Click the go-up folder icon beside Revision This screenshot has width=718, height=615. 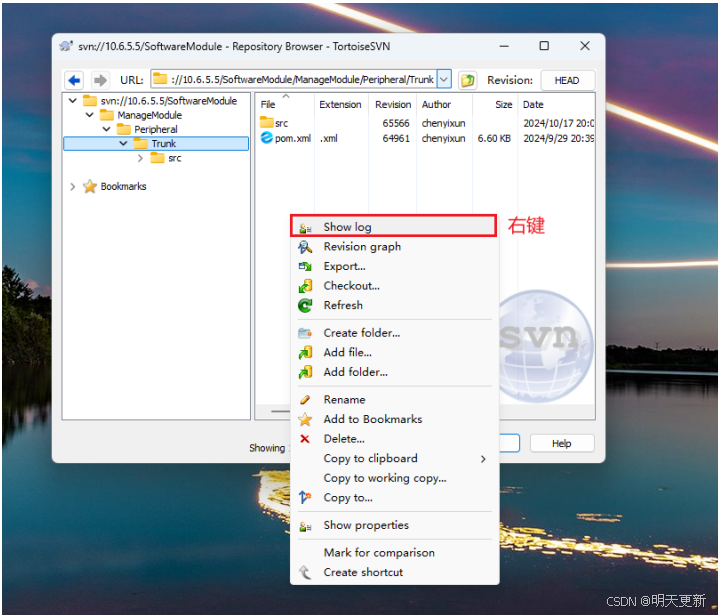(x=467, y=80)
